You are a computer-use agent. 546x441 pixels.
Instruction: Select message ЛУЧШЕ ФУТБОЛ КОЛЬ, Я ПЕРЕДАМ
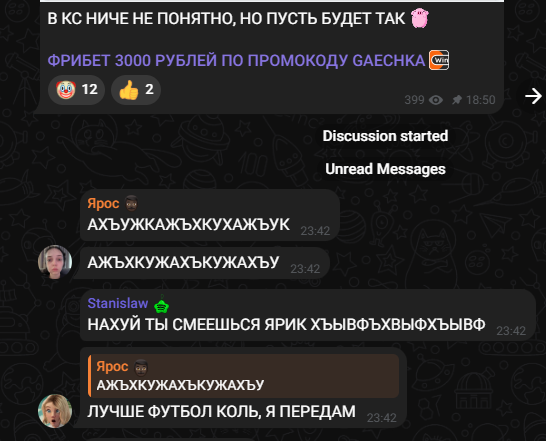221,411
